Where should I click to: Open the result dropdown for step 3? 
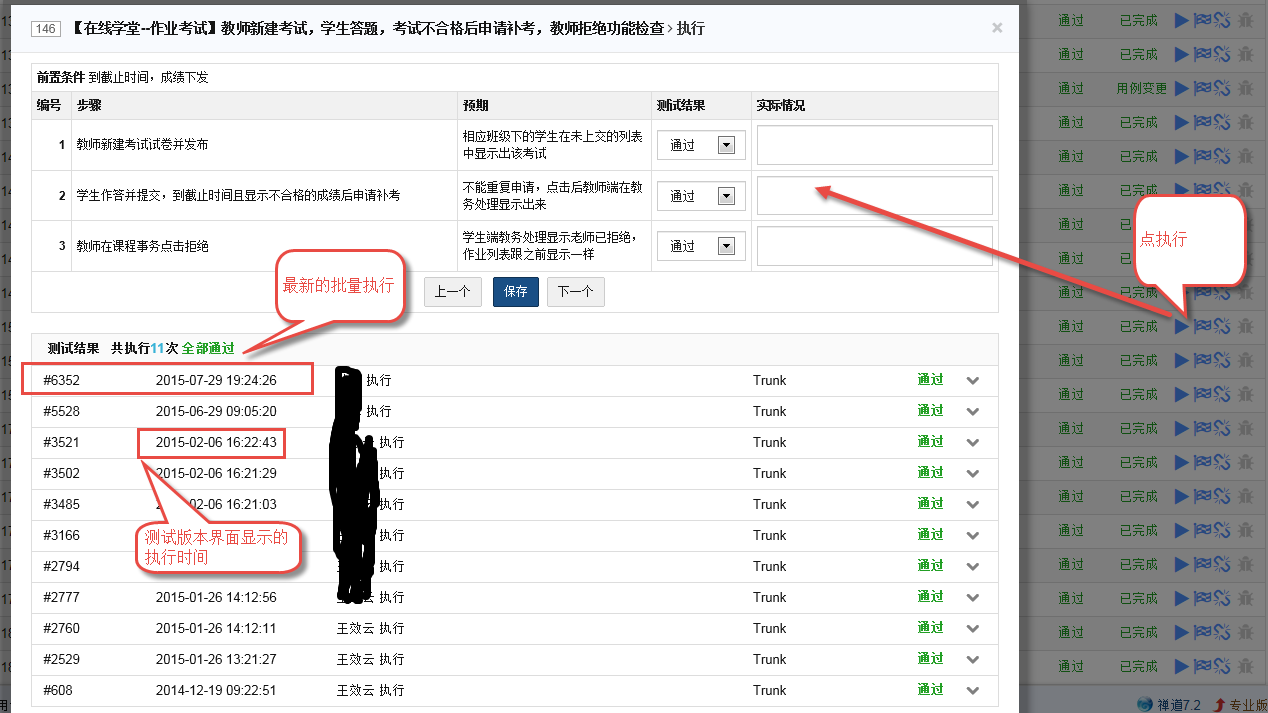tap(702, 246)
